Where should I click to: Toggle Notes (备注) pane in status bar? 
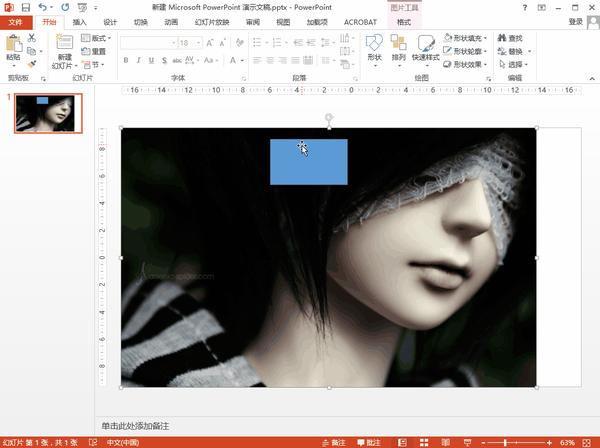[334, 443]
